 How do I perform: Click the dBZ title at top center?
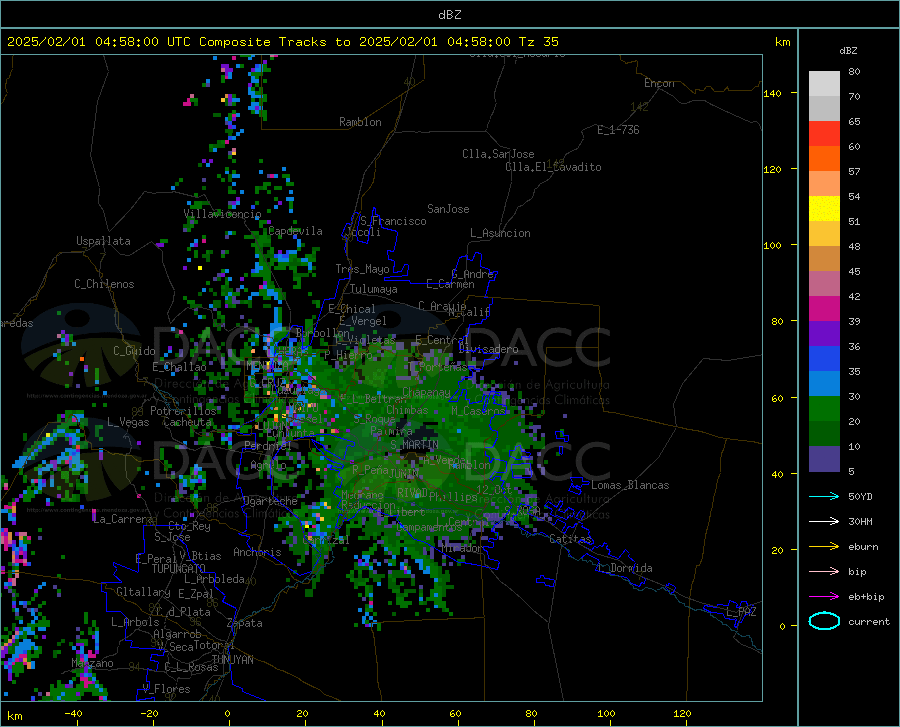click(x=449, y=15)
